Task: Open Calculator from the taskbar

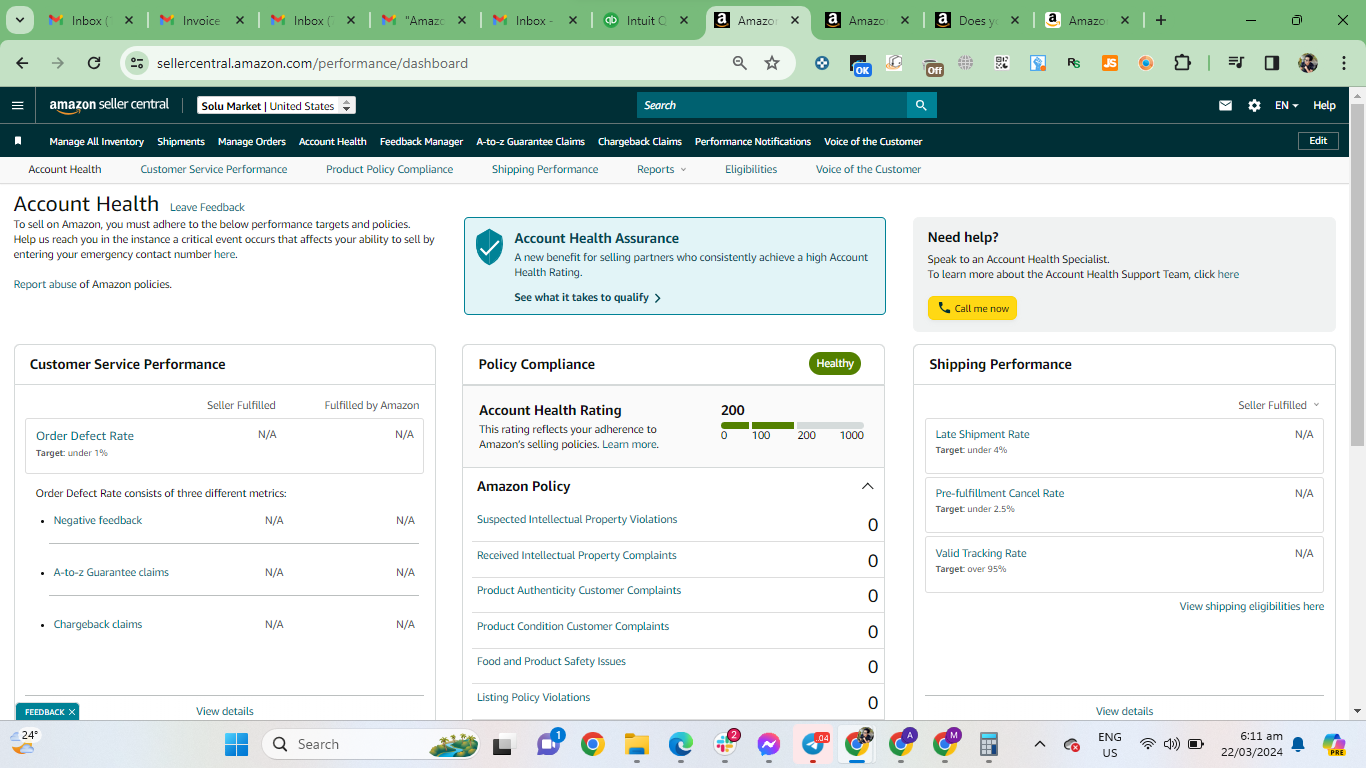Action: point(989,744)
